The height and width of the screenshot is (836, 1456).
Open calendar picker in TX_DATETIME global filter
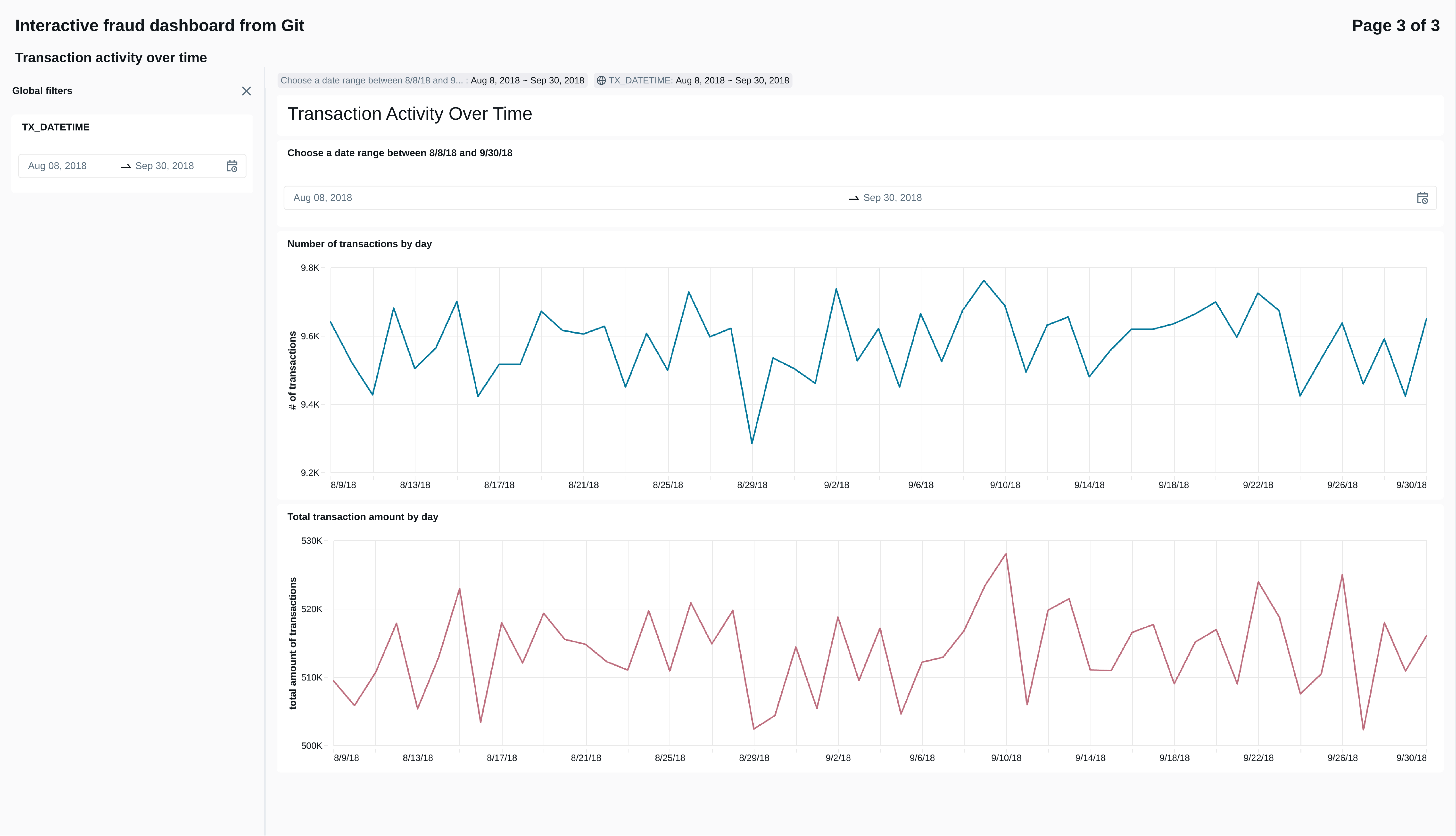click(232, 166)
